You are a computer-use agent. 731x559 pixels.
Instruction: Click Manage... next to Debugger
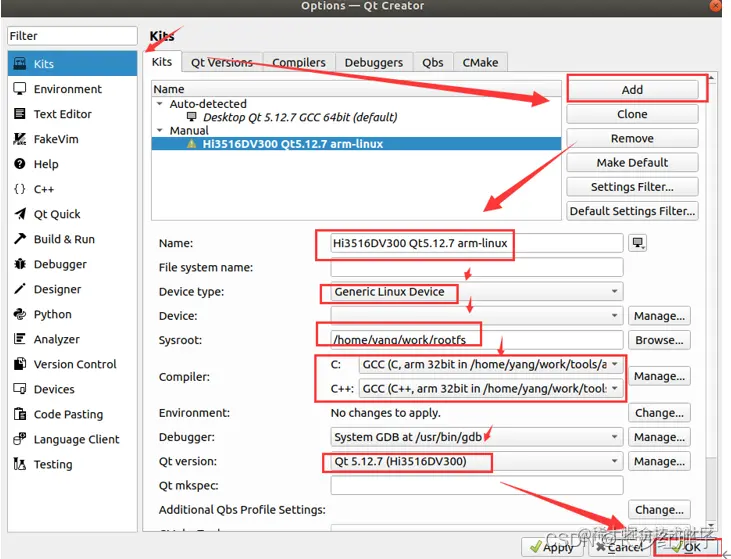tap(659, 437)
